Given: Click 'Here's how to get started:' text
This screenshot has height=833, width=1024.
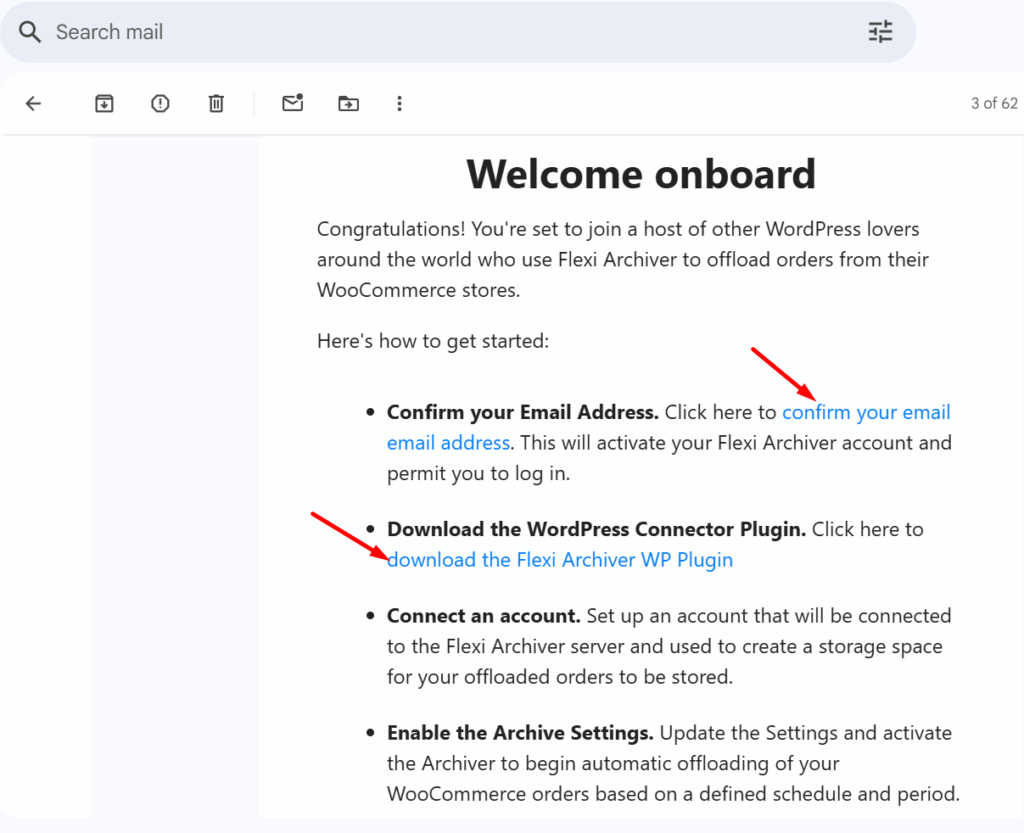Looking at the screenshot, I should [x=433, y=341].
